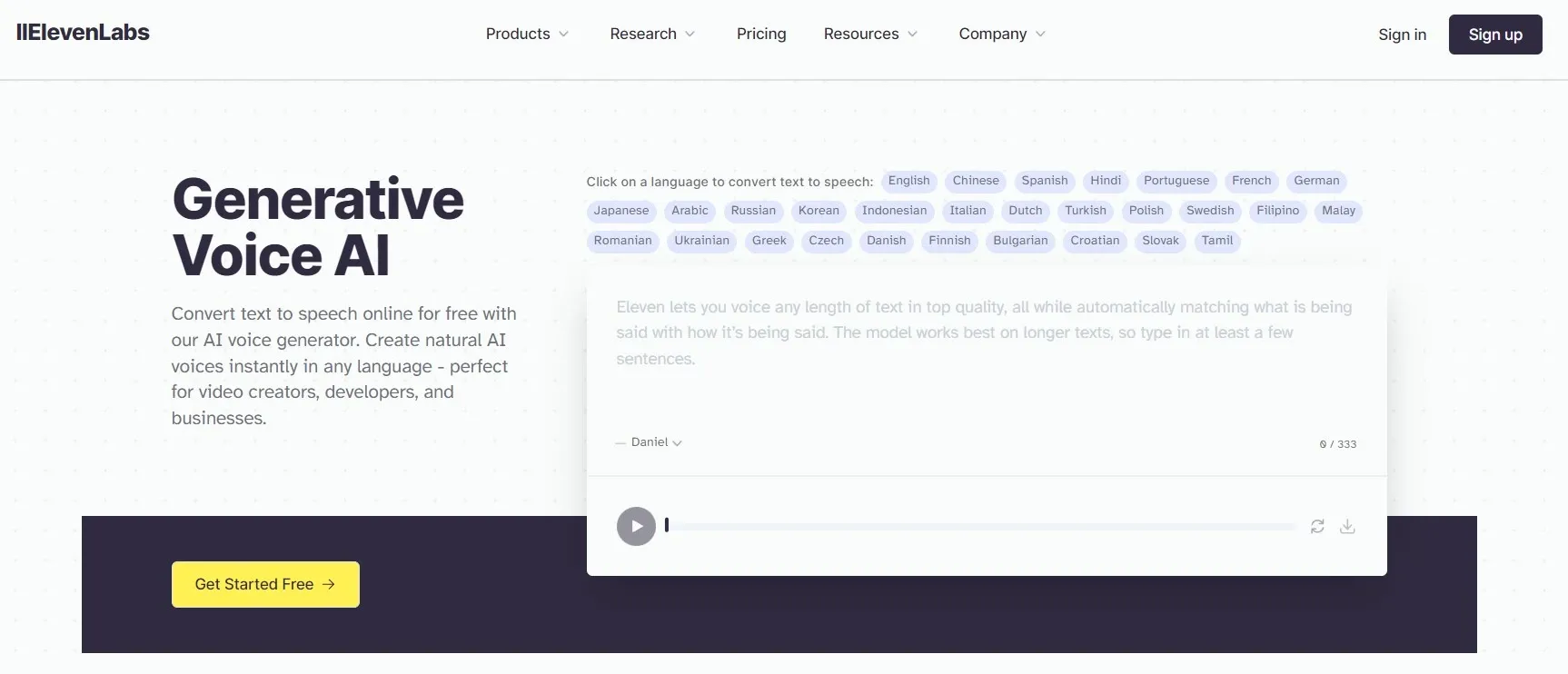
Task: Pick Greek language
Action: (x=769, y=241)
